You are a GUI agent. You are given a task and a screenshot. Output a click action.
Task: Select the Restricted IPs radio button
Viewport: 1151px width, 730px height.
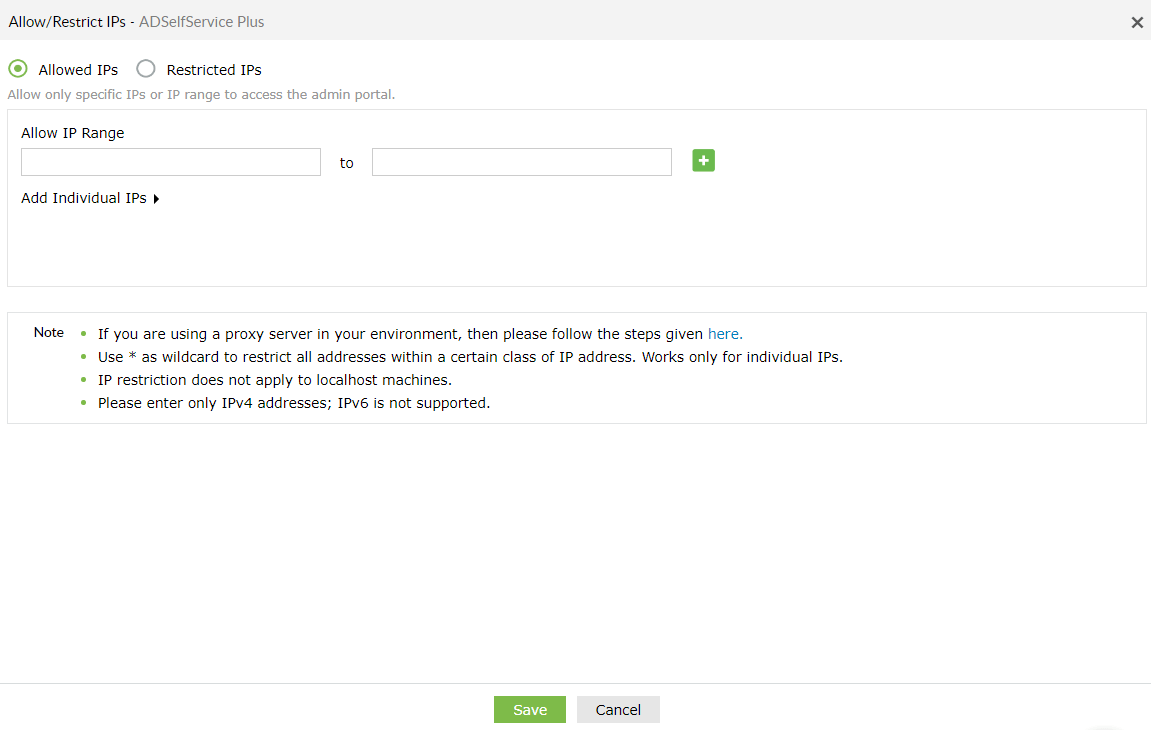[x=146, y=68]
